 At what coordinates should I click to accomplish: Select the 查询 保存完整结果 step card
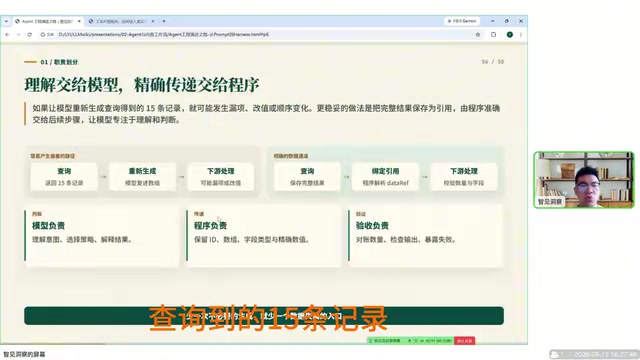(307, 177)
